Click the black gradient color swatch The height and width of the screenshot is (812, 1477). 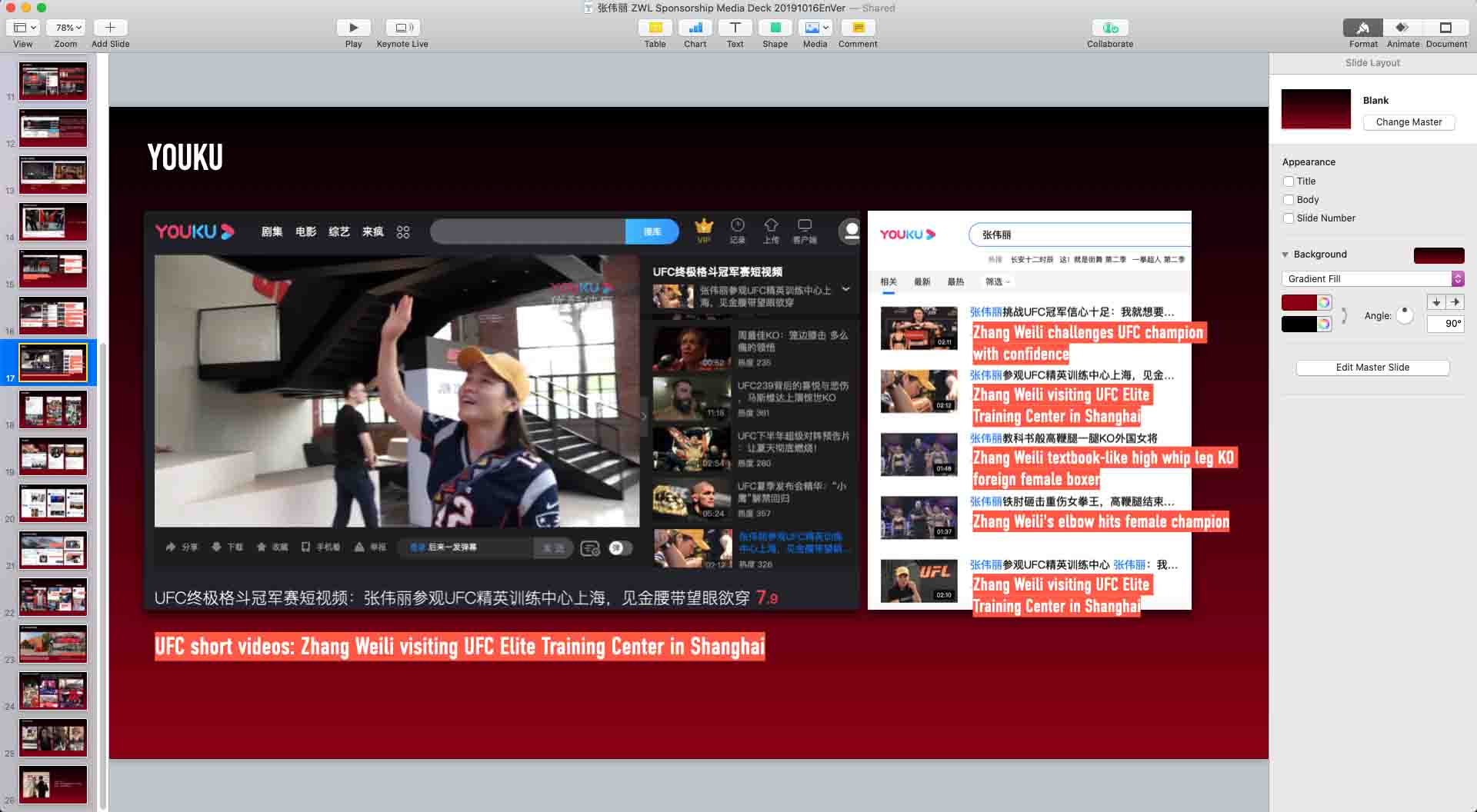click(x=1299, y=324)
